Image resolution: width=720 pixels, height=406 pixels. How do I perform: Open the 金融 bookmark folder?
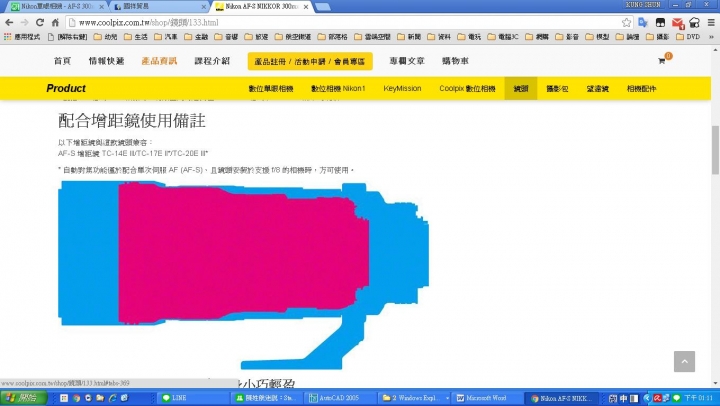[x=196, y=37]
